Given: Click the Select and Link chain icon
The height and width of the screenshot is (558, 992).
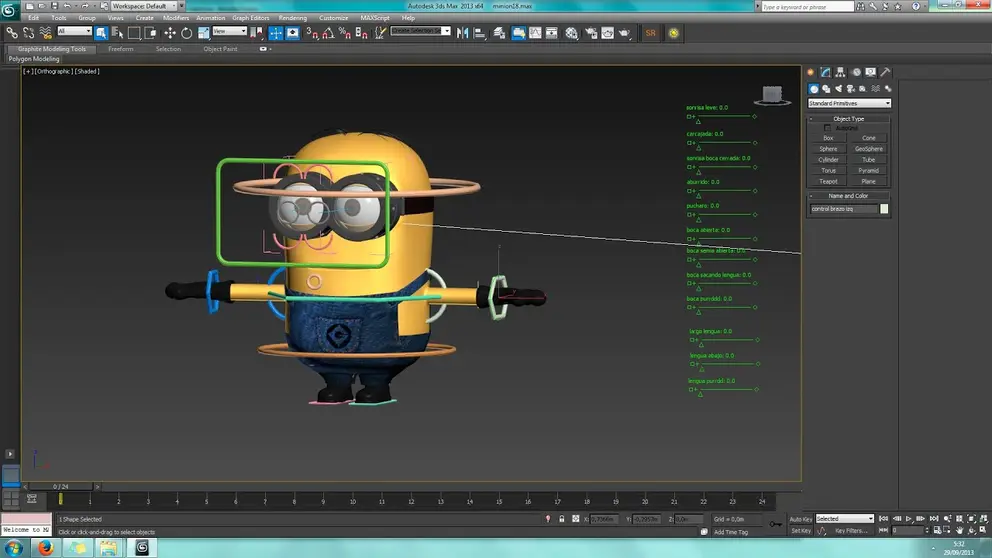Looking at the screenshot, I should [11, 32].
